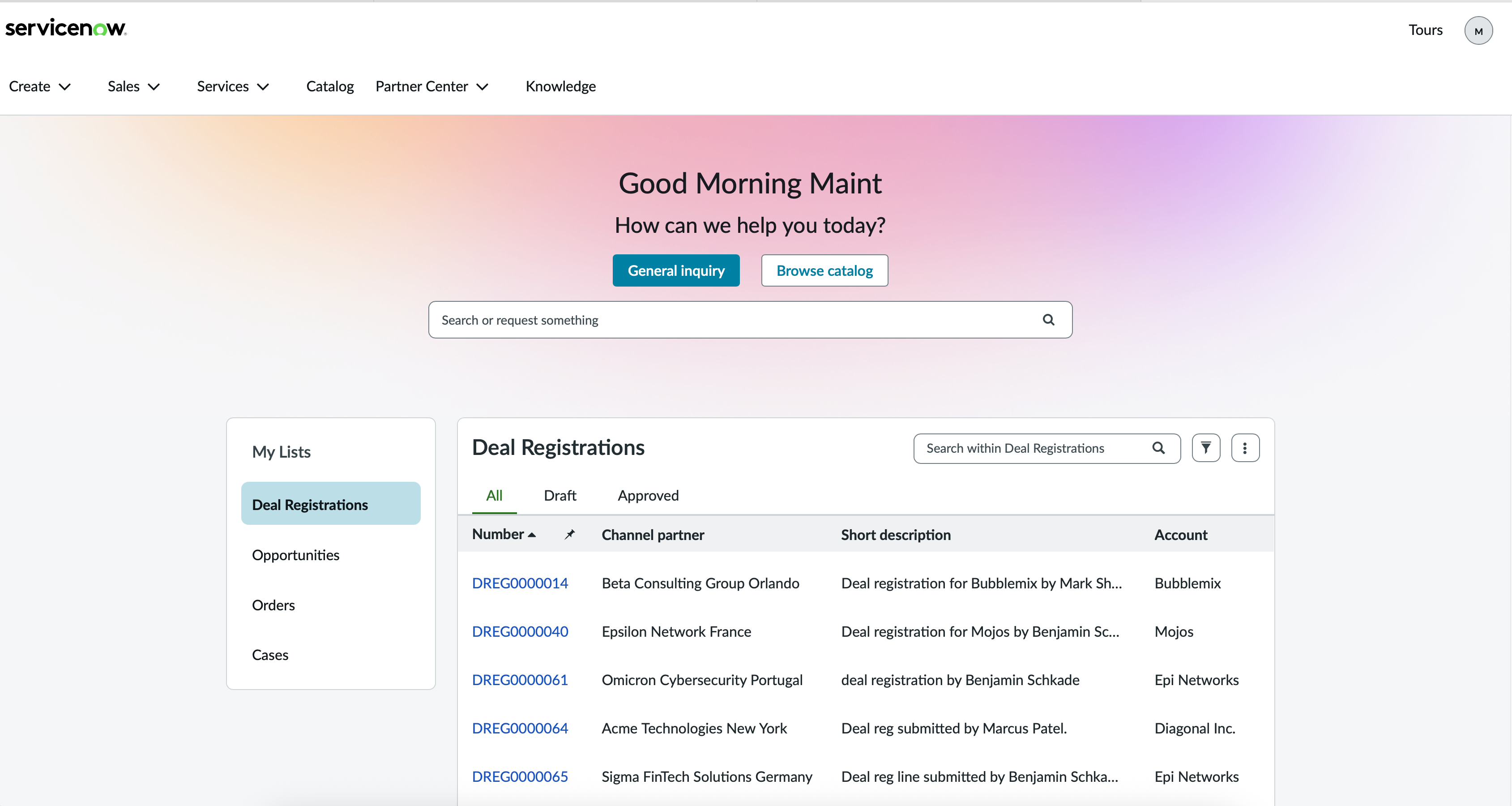Switch to the Approved tab
The width and height of the screenshot is (1512, 806).
(x=648, y=495)
